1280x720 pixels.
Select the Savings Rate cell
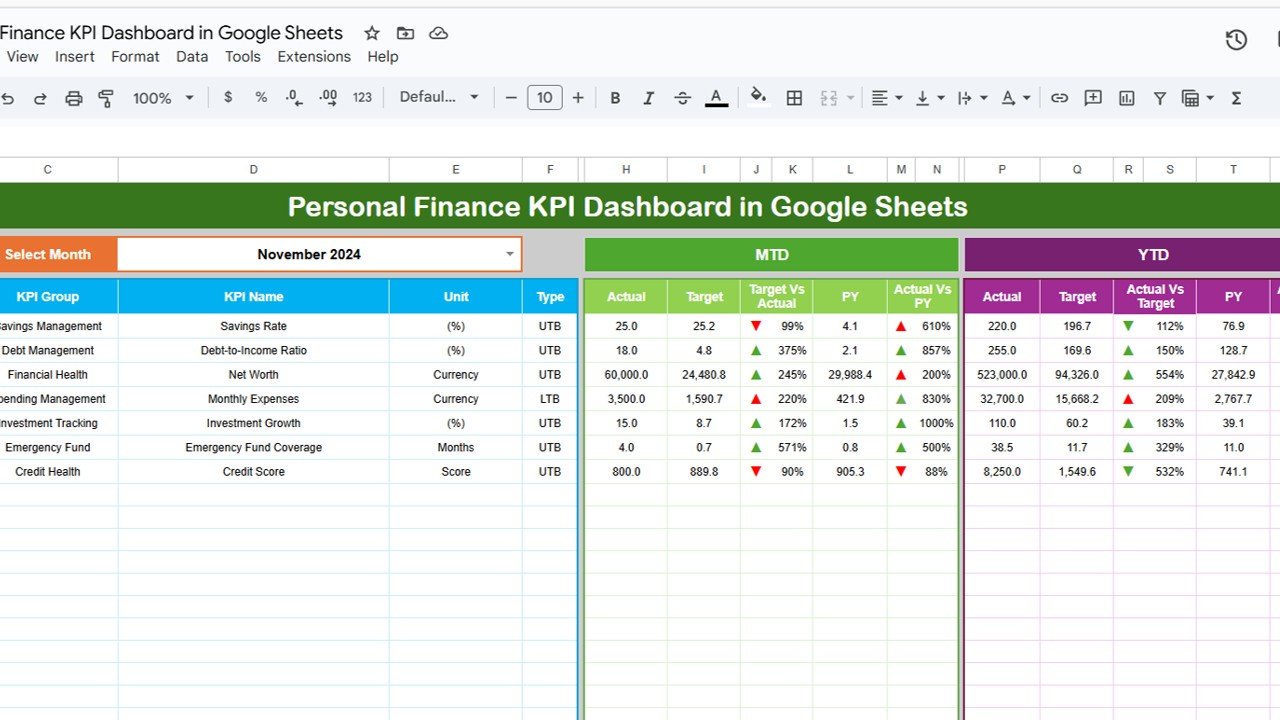253,326
